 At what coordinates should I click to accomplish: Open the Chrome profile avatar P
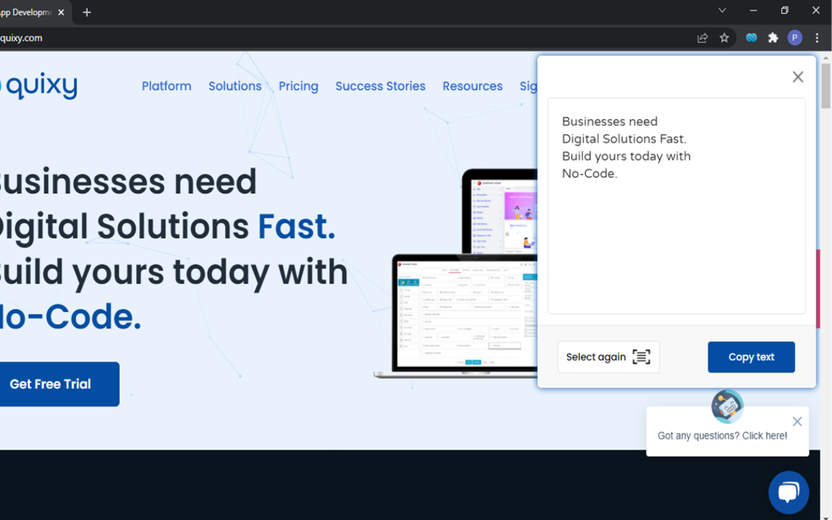[794, 38]
